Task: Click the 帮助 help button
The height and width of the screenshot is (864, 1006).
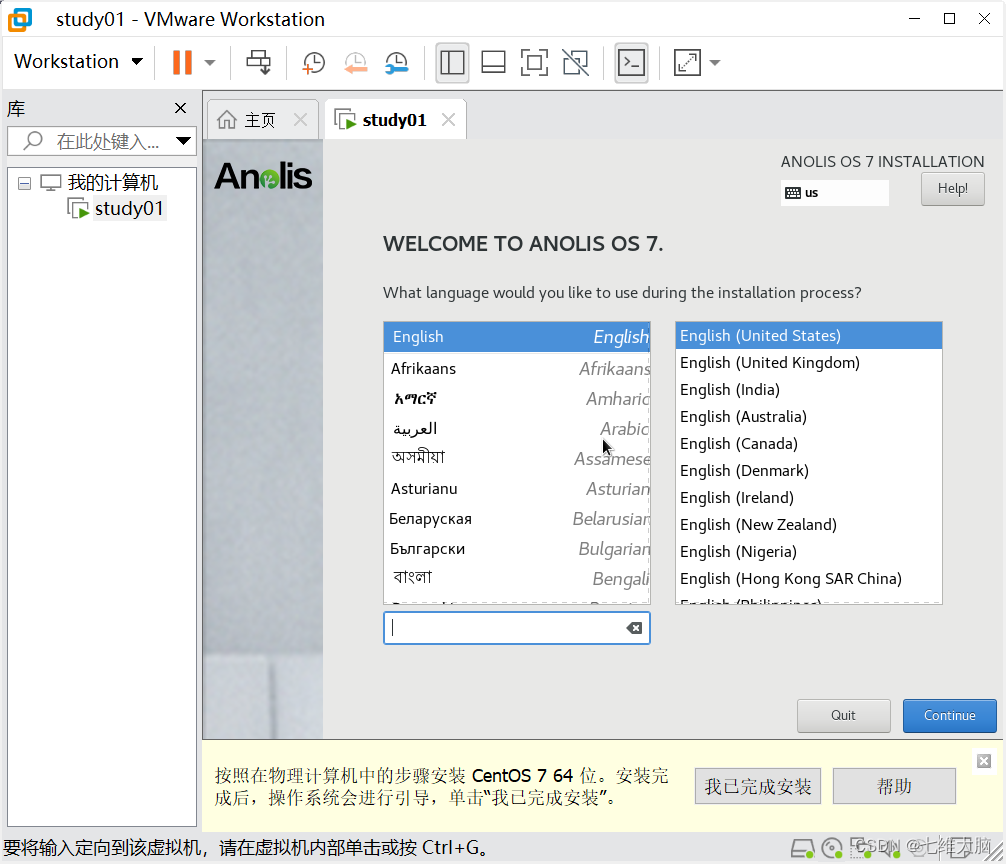Action: coord(894,786)
